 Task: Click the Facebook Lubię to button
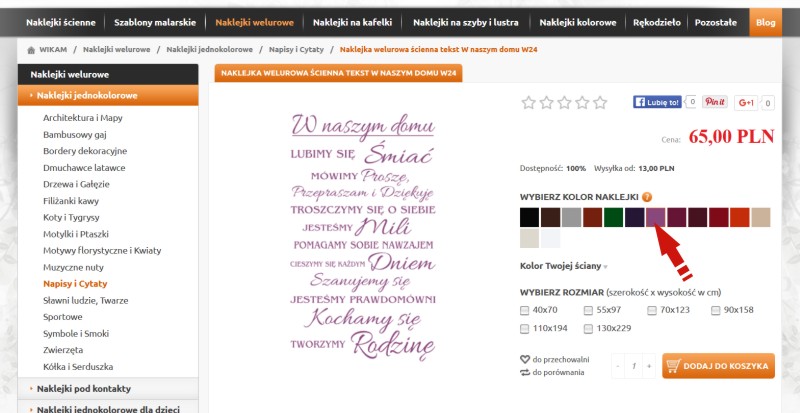[658, 102]
